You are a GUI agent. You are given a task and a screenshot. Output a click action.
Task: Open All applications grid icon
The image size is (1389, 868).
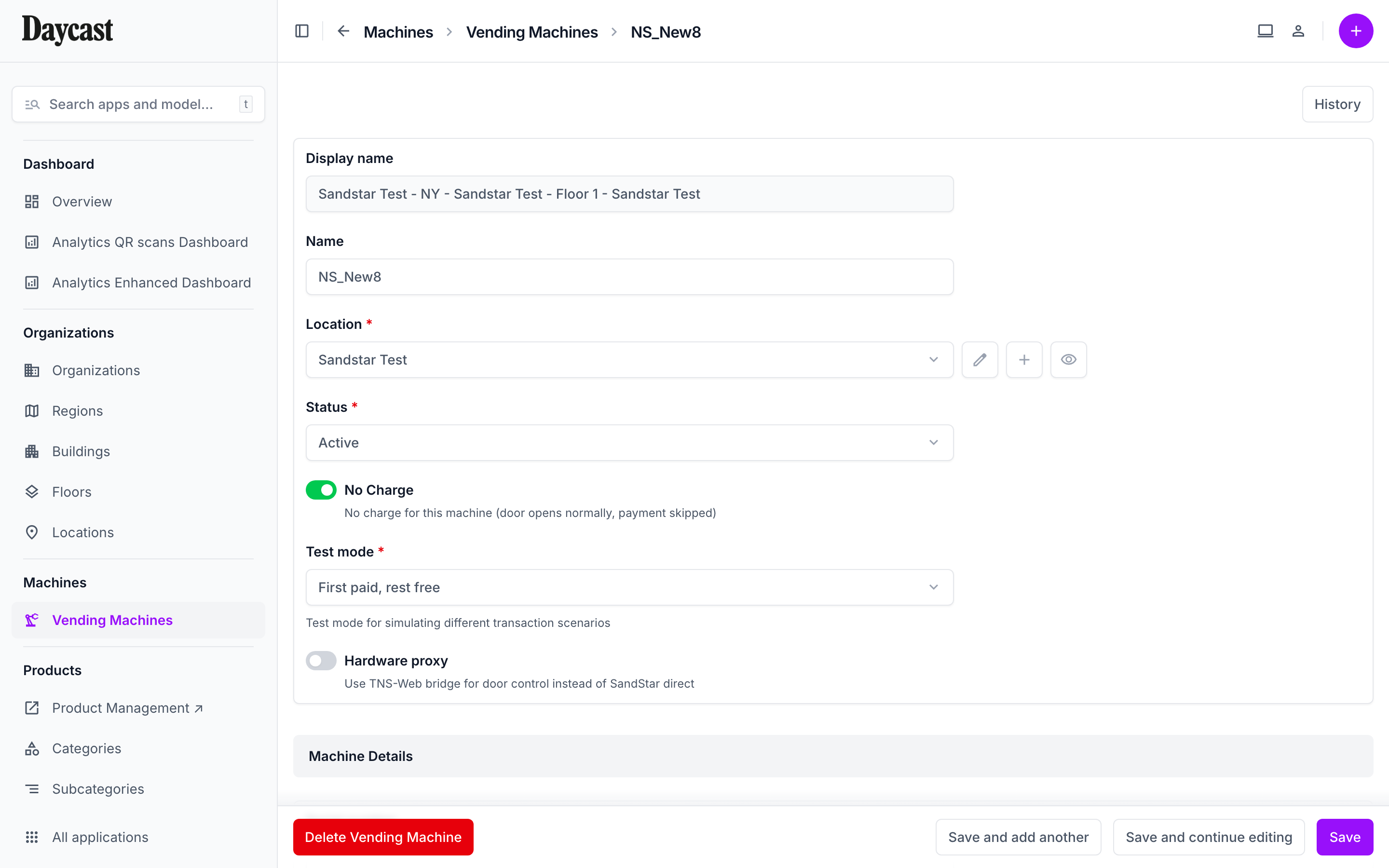click(32, 837)
